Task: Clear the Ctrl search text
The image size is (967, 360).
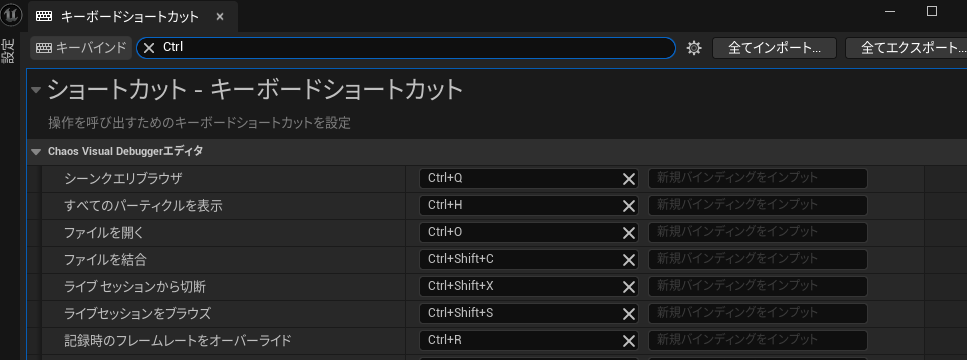Action: click(x=149, y=48)
